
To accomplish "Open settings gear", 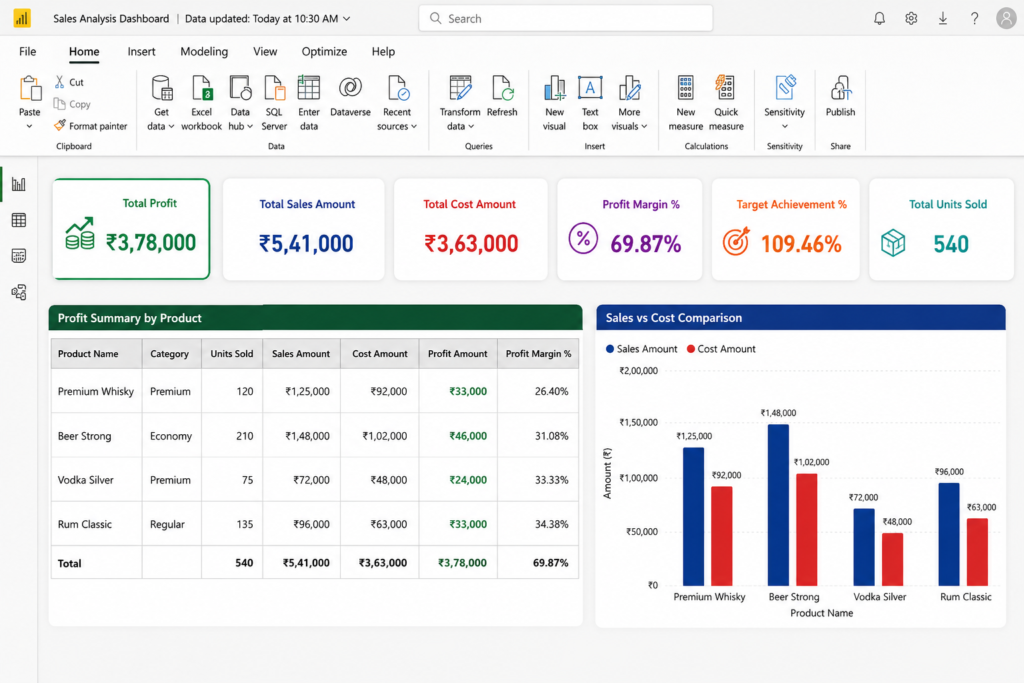I will [911, 18].
